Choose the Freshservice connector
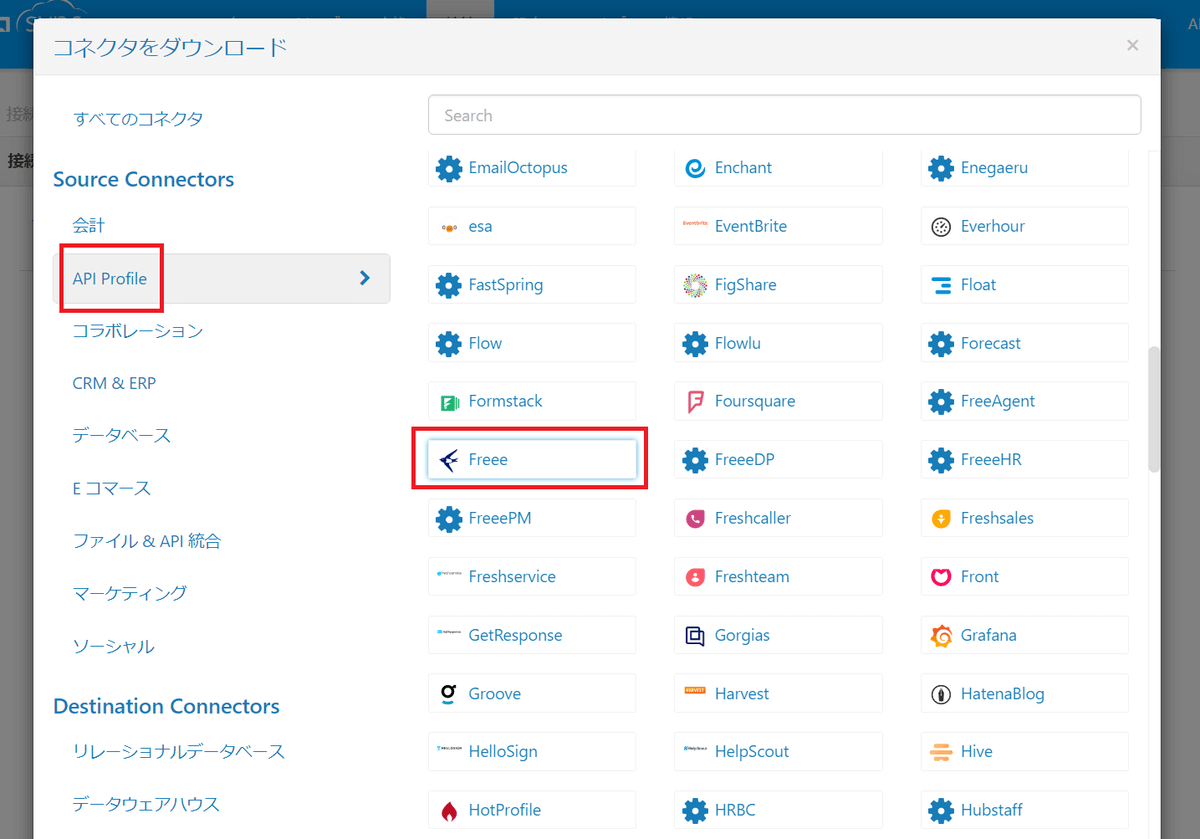The height and width of the screenshot is (839, 1200). pos(532,577)
